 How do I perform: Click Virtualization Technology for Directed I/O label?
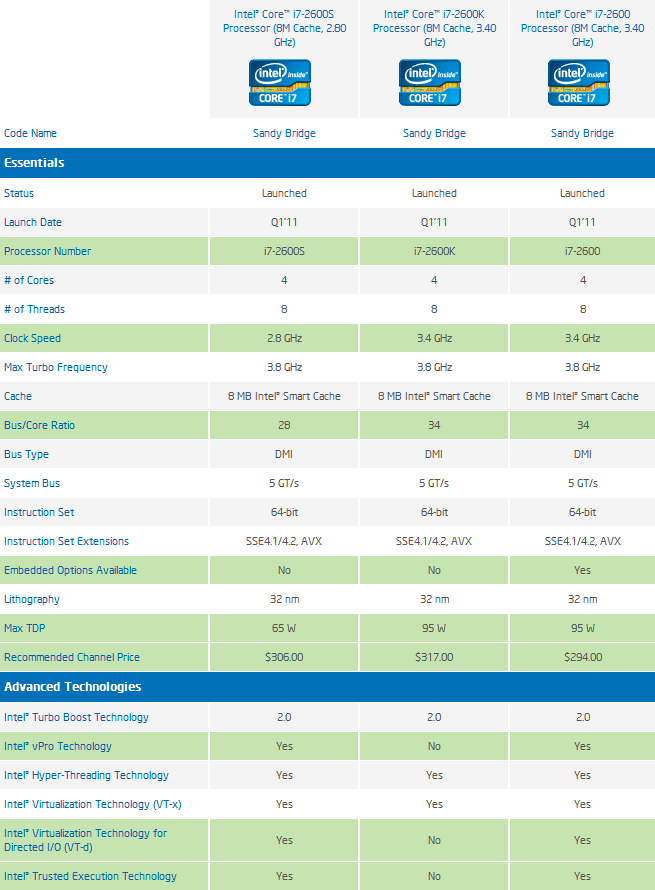point(85,840)
